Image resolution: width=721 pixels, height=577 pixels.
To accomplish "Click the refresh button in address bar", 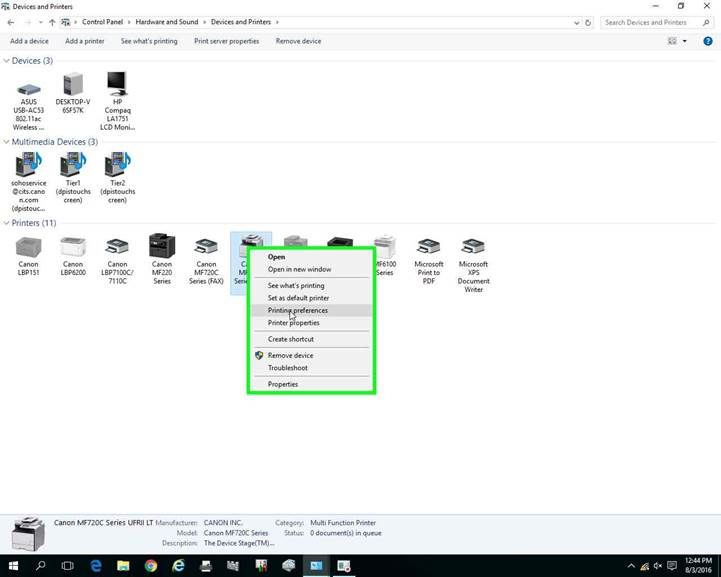I will click(x=588, y=22).
